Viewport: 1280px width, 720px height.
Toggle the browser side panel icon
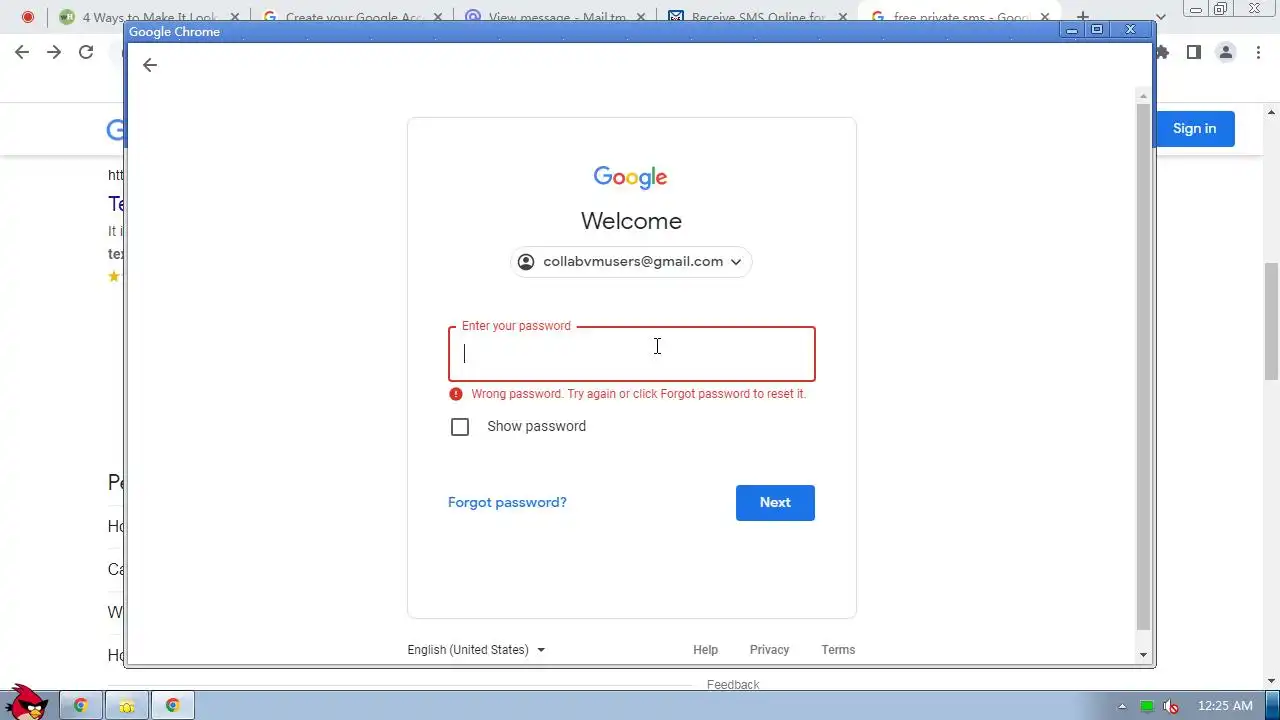click(1194, 52)
